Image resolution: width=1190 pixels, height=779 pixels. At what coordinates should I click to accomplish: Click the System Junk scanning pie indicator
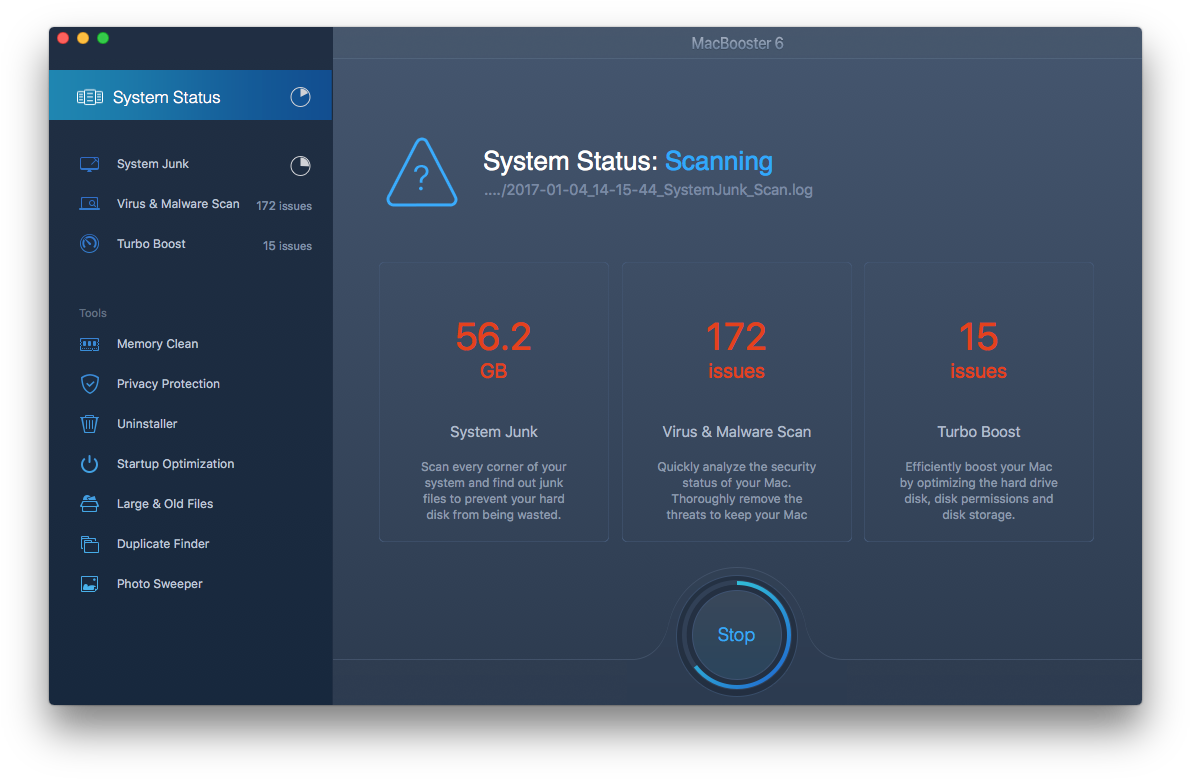pos(301,166)
